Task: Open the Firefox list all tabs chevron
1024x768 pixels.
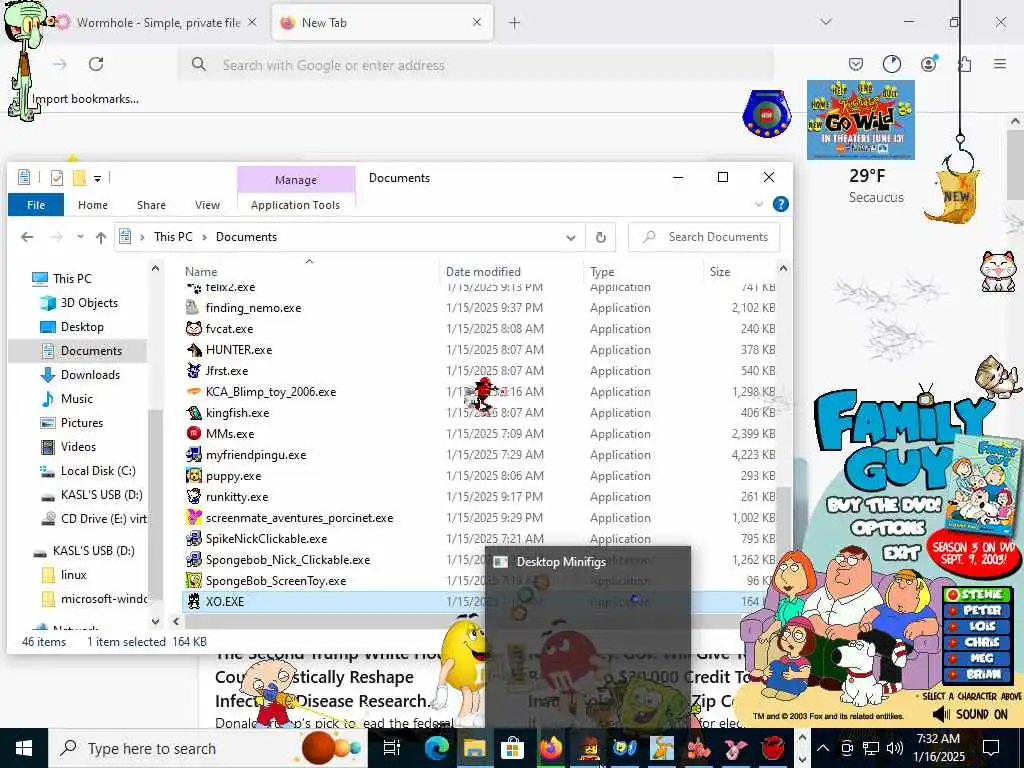Action: coord(826,22)
